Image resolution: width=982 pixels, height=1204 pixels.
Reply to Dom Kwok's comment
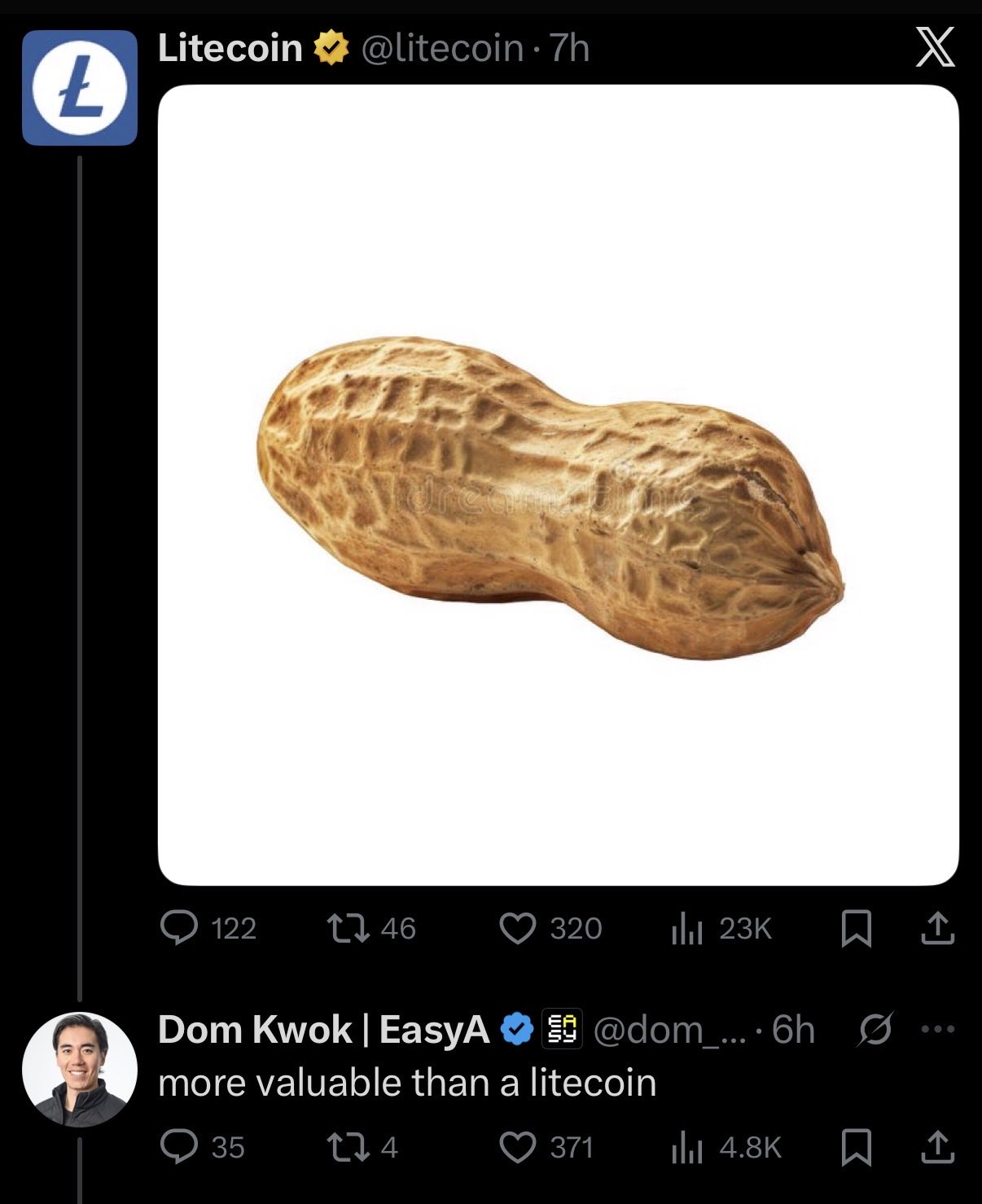(x=179, y=1147)
